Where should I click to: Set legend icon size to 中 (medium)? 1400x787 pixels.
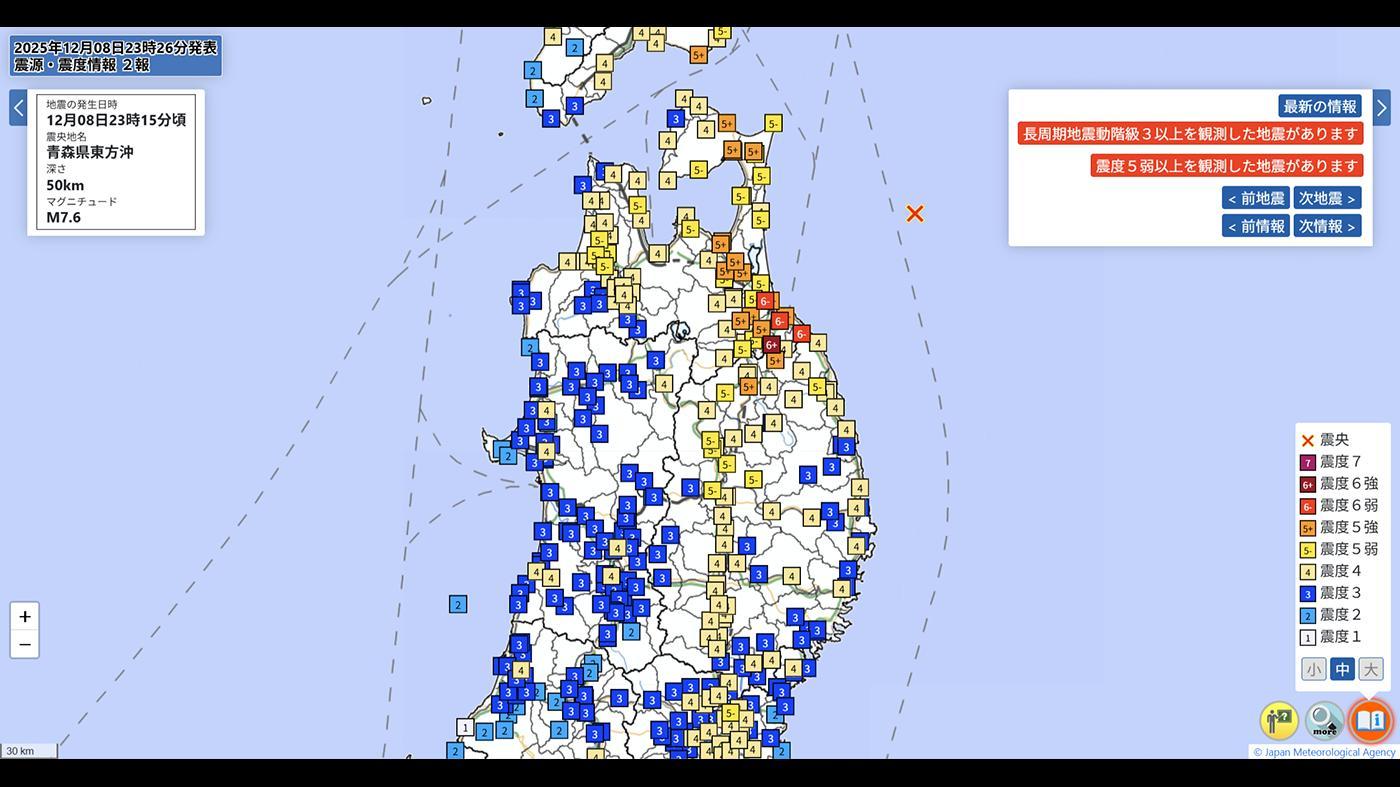pyautogui.click(x=1342, y=669)
